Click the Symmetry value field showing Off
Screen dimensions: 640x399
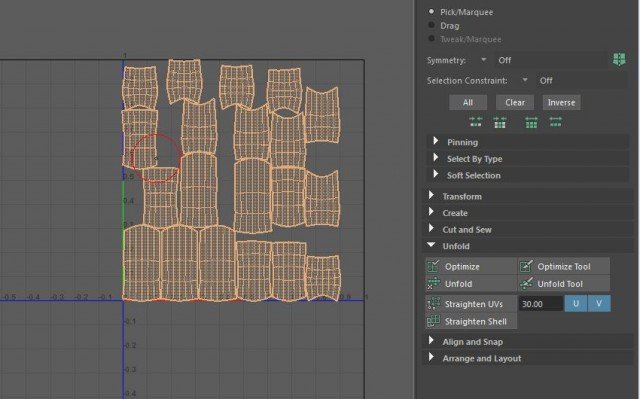coord(551,60)
